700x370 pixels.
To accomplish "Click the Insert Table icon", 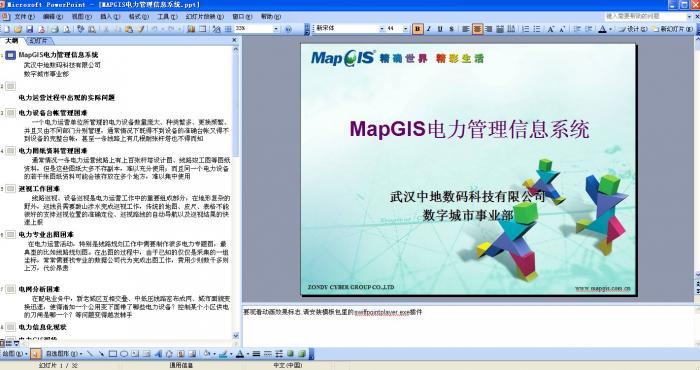I will (202, 29).
